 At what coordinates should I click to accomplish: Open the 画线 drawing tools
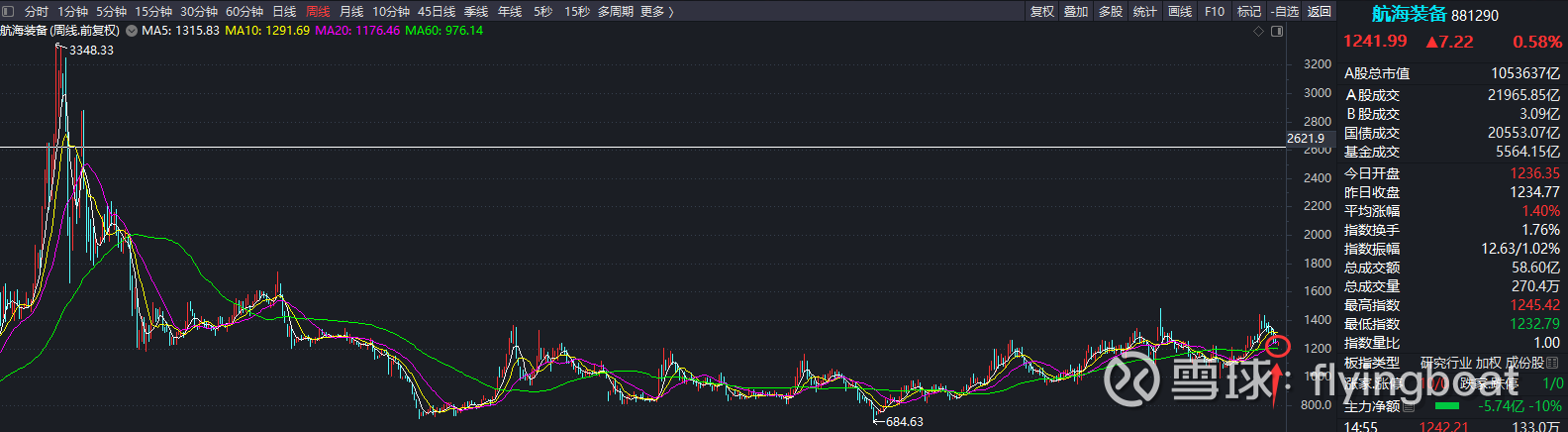(1180, 12)
